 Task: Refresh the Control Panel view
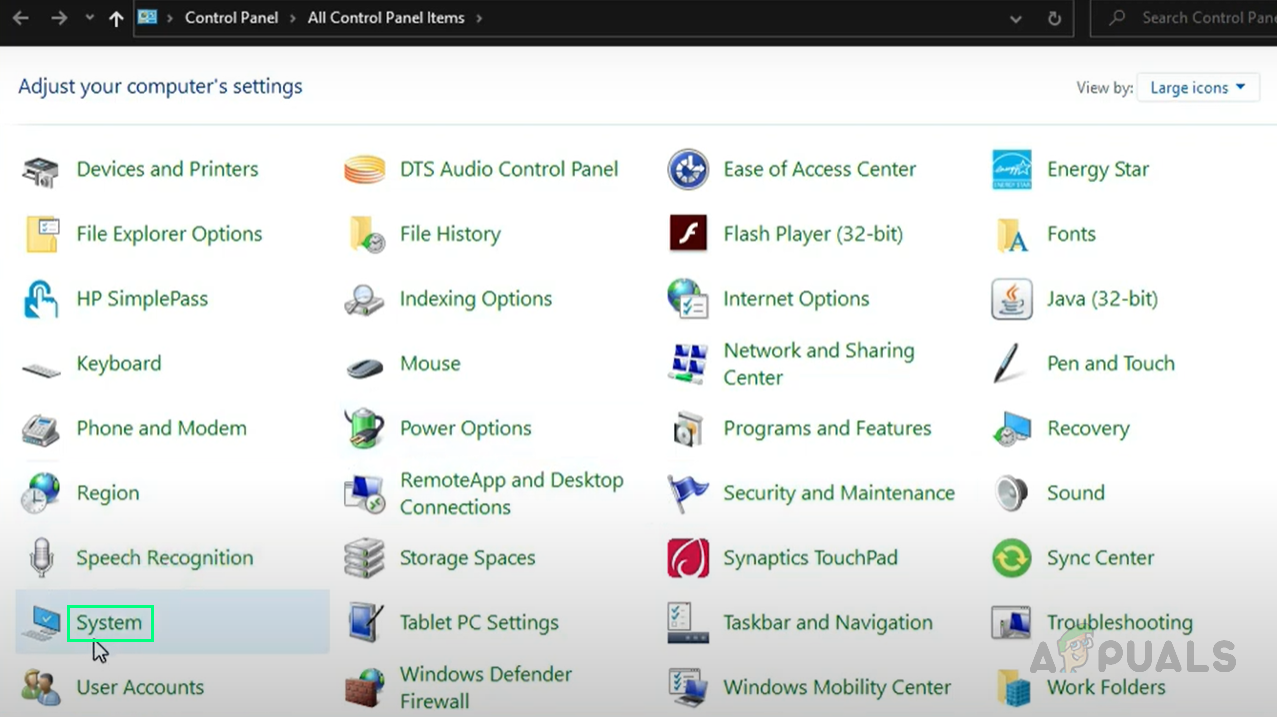coord(1054,18)
